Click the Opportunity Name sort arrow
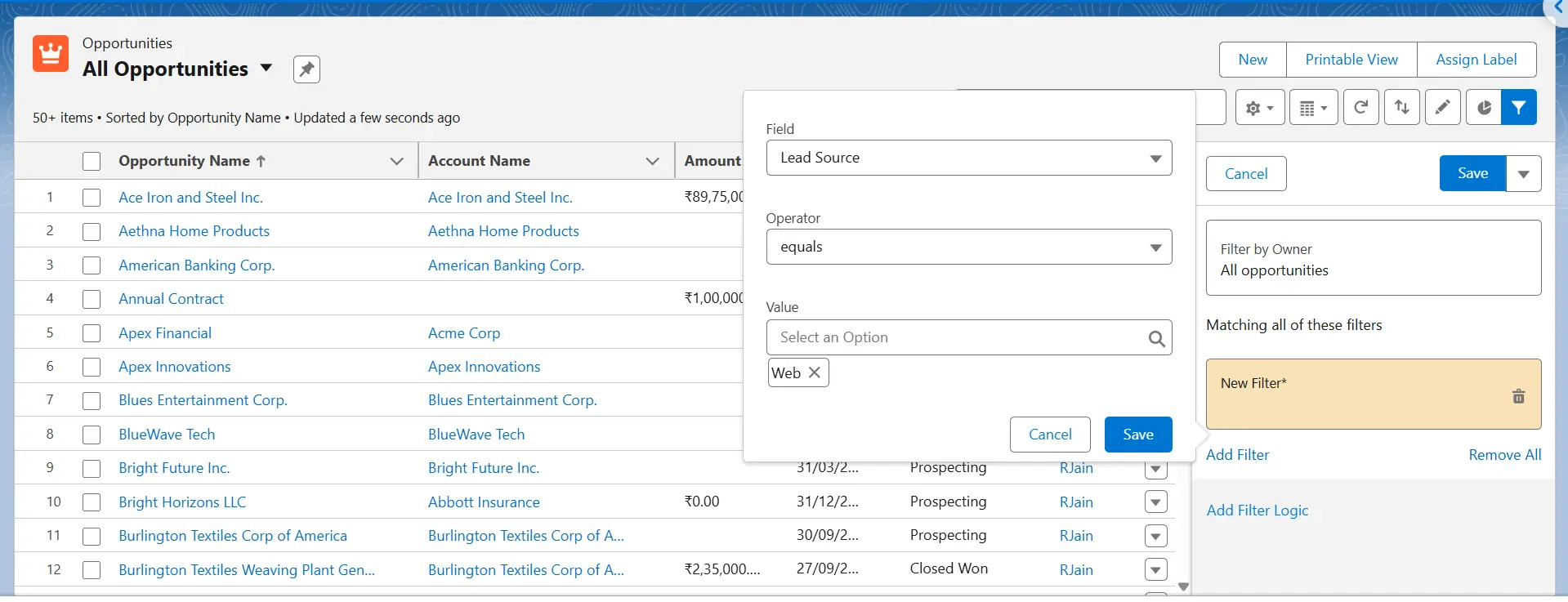Screen dimensions: 1568x602 click(x=261, y=161)
